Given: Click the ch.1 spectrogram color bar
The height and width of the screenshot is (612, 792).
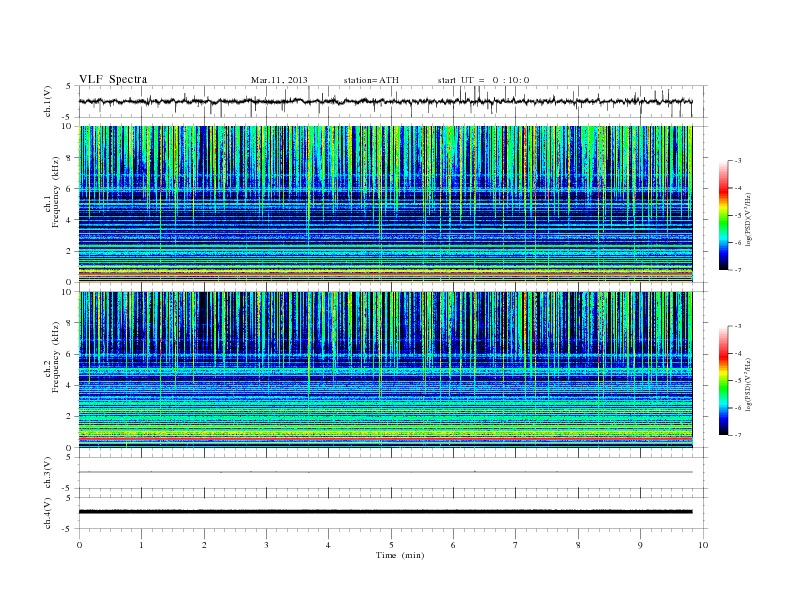Looking at the screenshot, I should [x=723, y=216].
